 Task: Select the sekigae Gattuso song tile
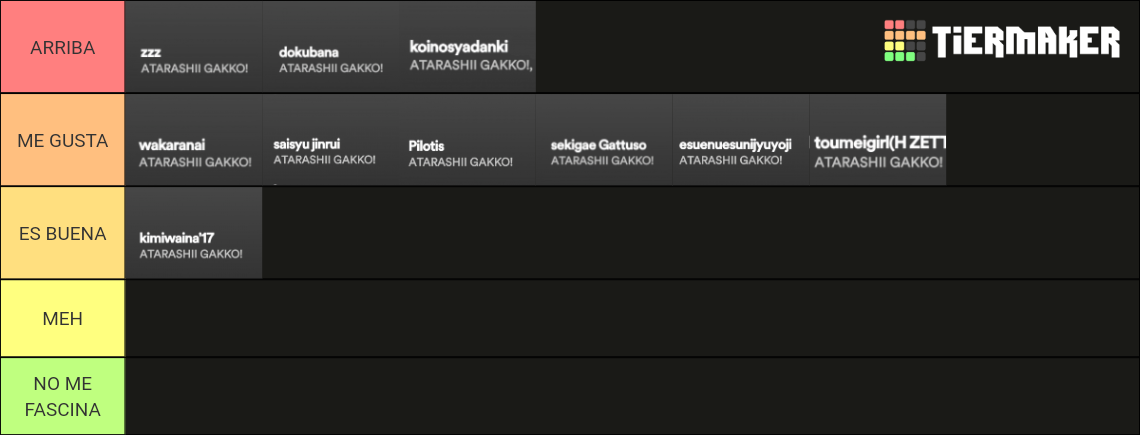[x=604, y=140]
